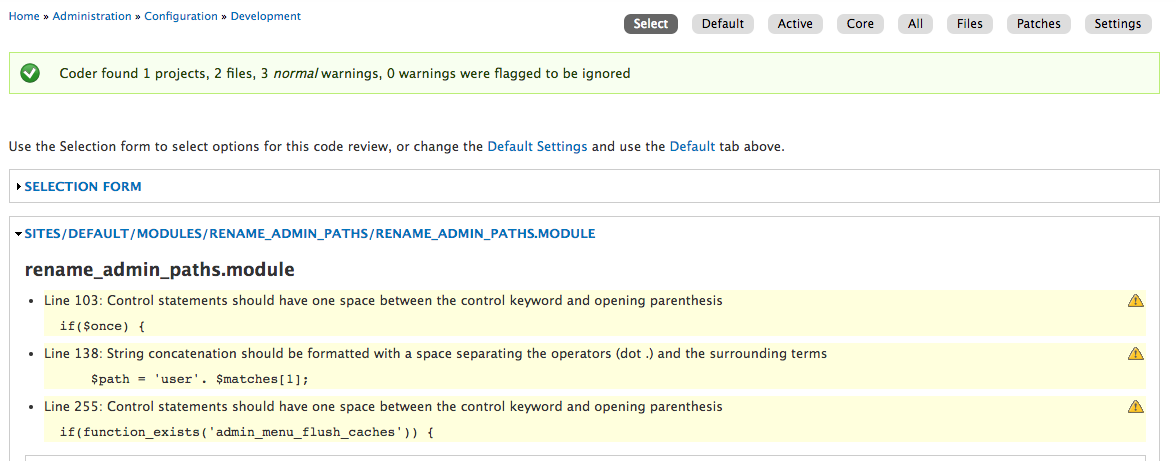The width and height of the screenshot is (1176, 461).
Task: Click the Default link in the help sentence
Action: [692, 146]
